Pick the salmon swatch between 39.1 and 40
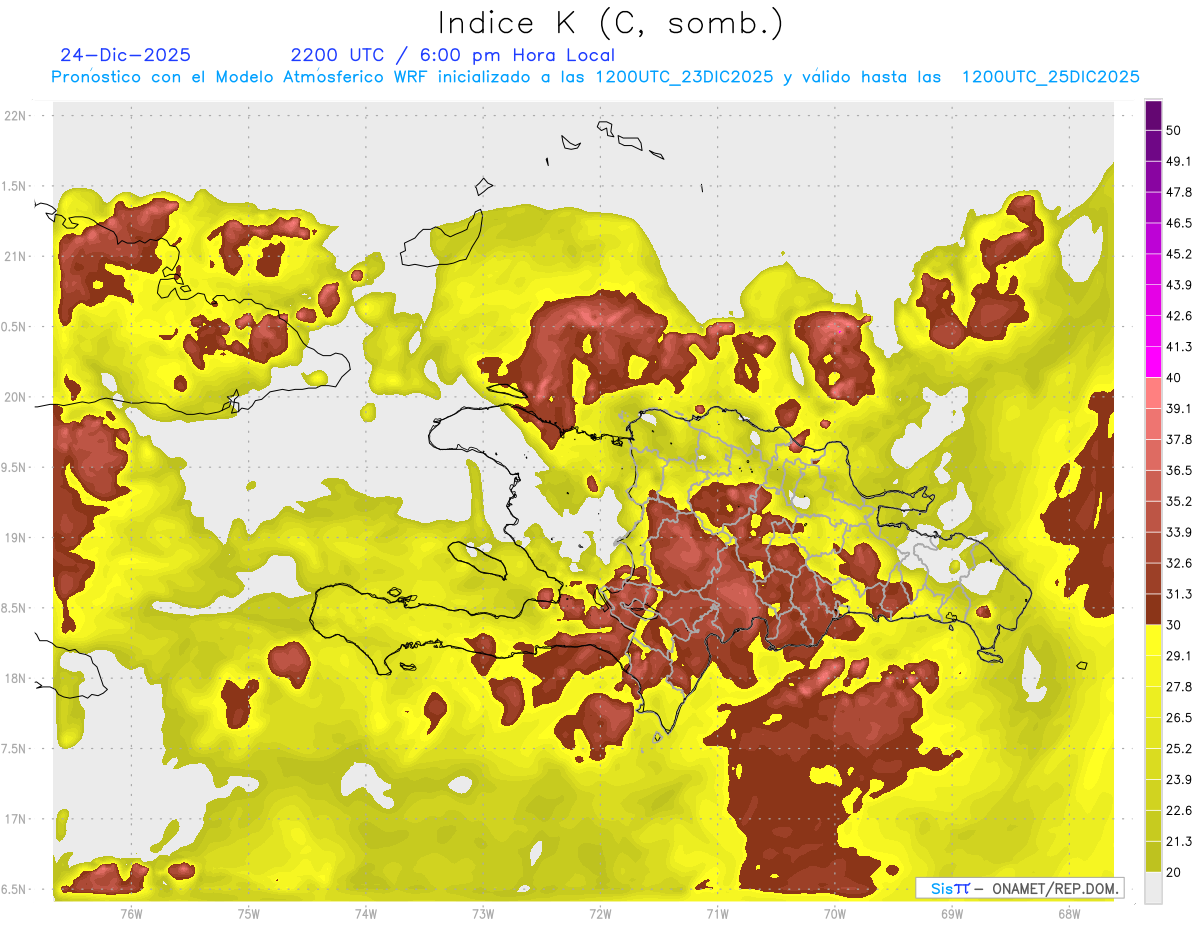This screenshot has height=927, width=1200. 1153,393
